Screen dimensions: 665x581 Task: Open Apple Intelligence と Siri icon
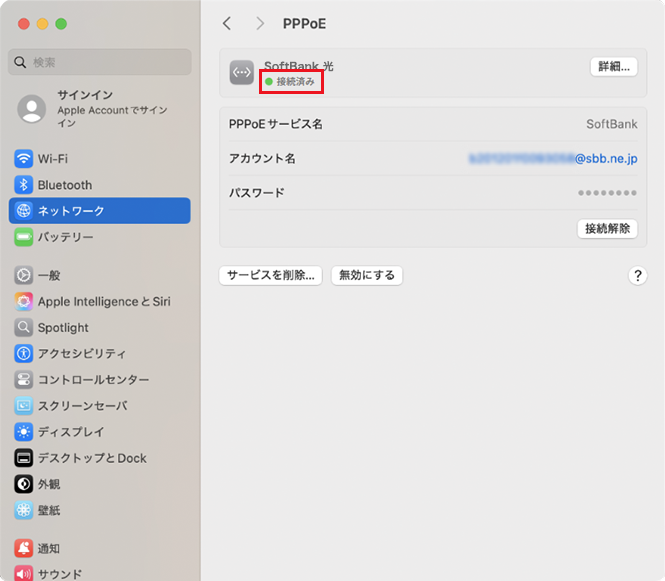coord(24,301)
